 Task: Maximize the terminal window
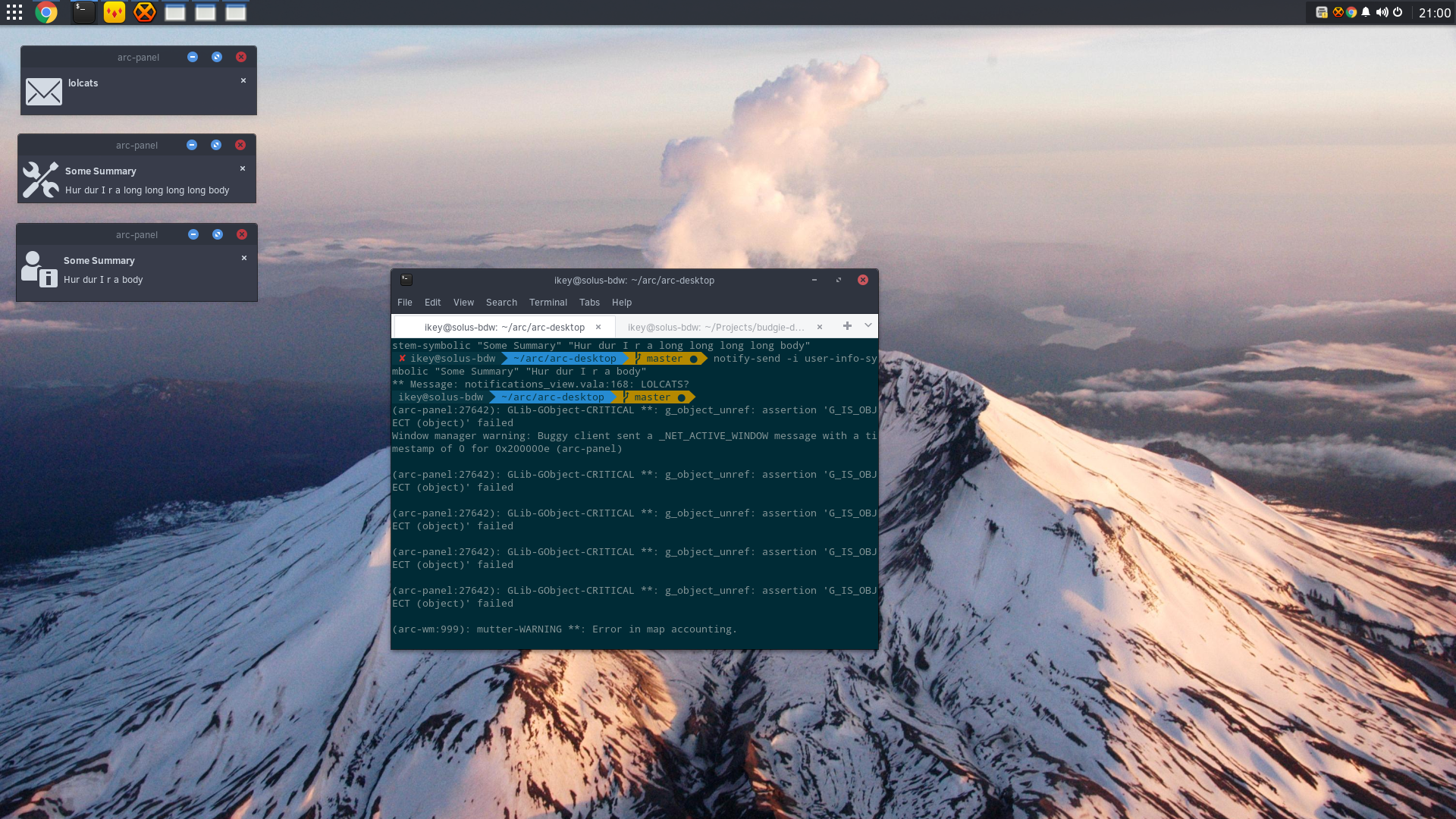839,280
